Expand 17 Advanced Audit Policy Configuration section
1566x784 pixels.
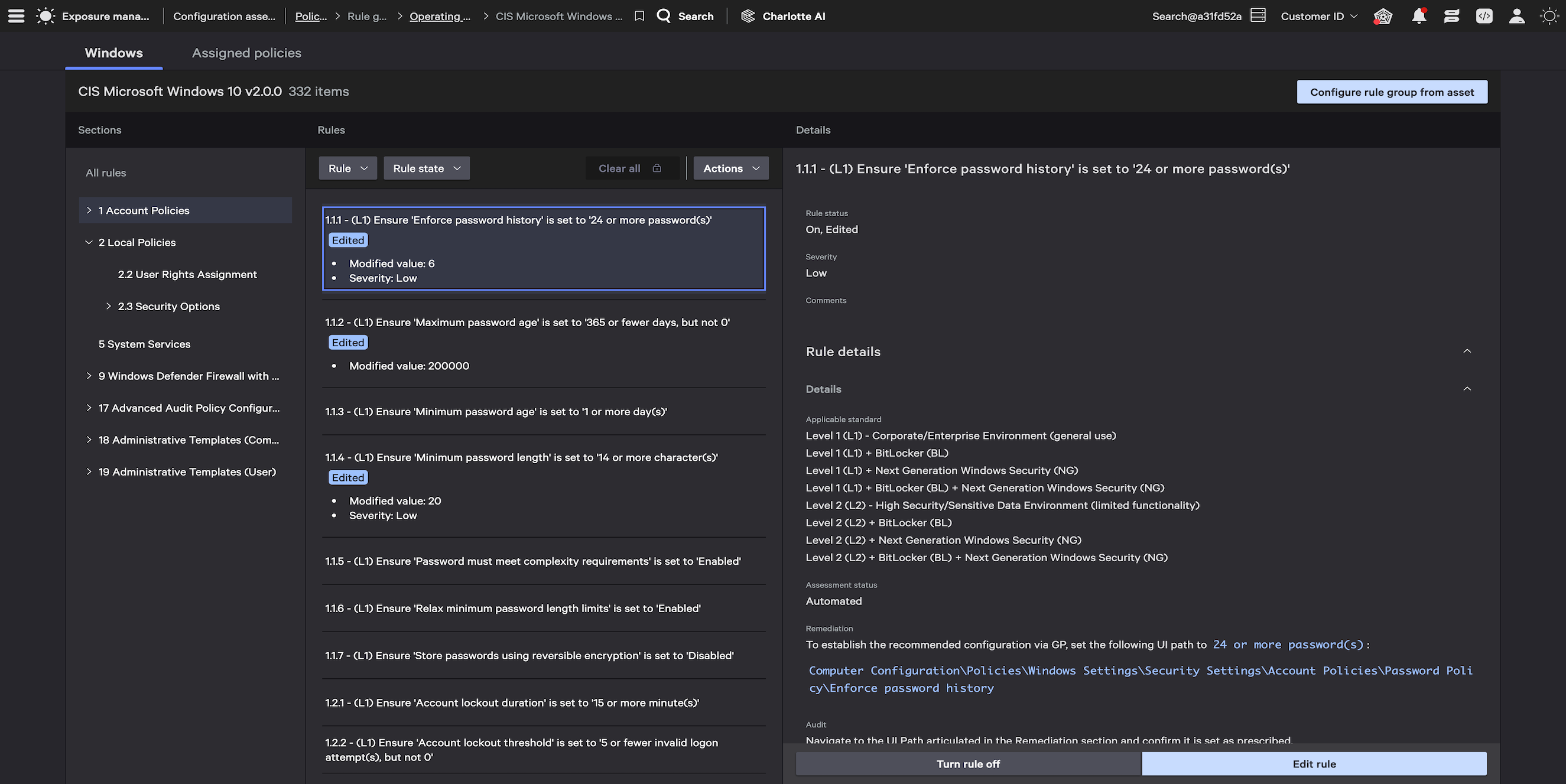(89, 408)
